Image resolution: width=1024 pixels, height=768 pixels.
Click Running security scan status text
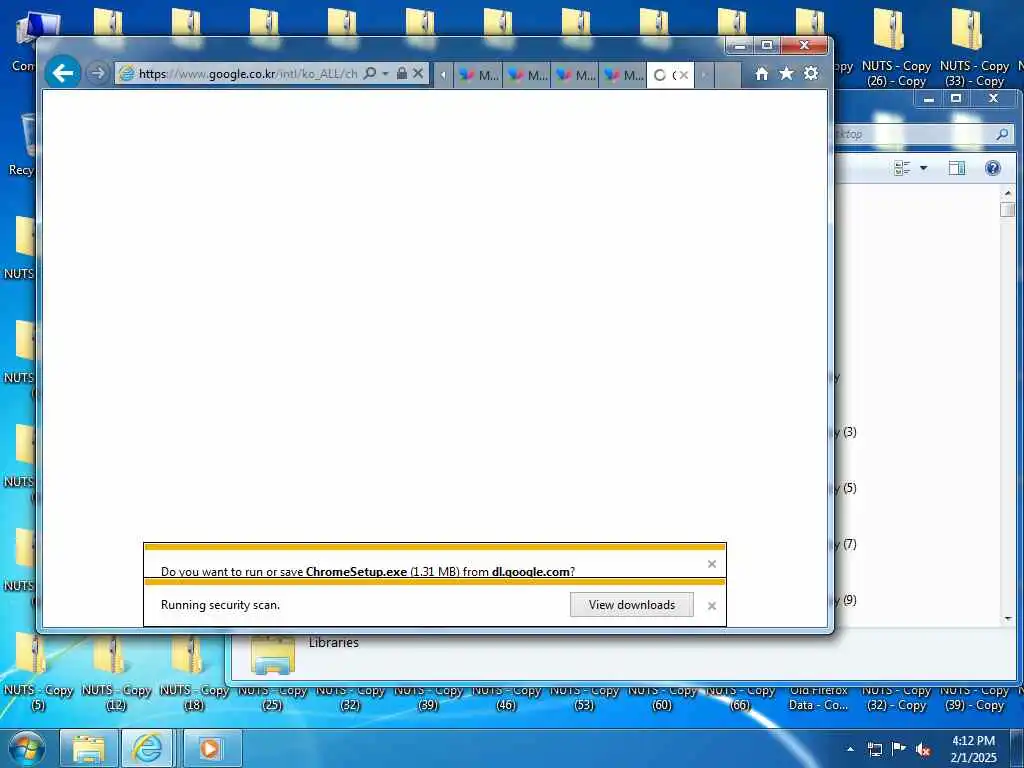click(x=220, y=605)
